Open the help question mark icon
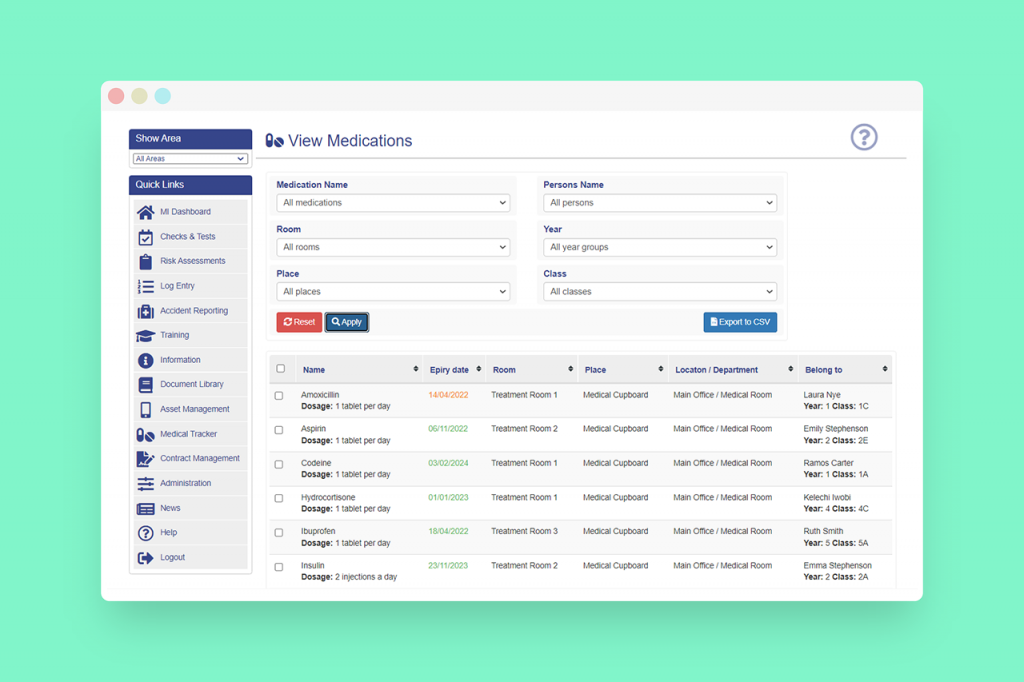 [863, 137]
